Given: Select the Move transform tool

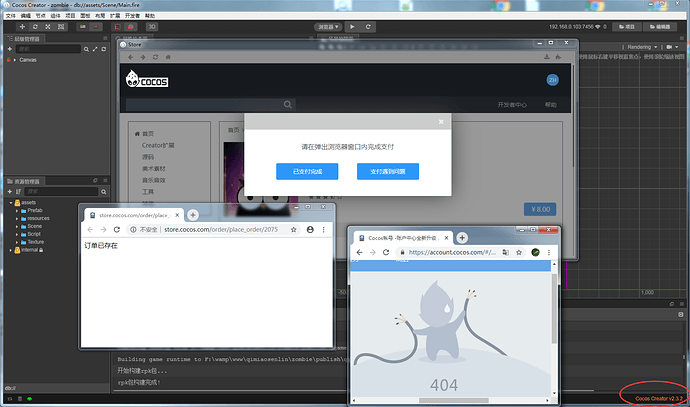Looking at the screenshot, I should coord(22,27).
